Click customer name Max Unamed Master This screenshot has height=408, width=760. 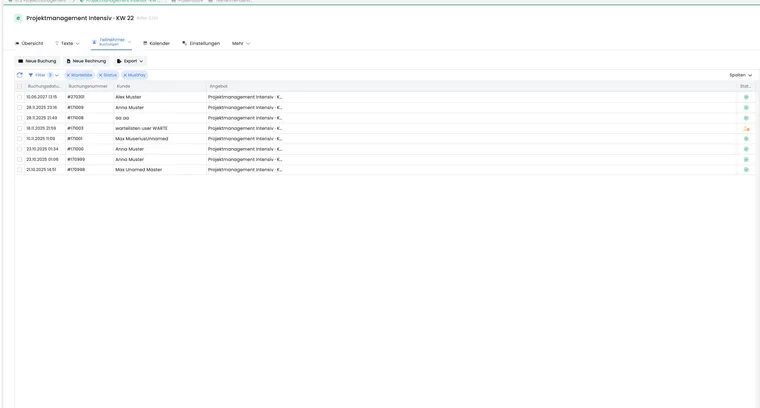pyautogui.click(x=139, y=170)
